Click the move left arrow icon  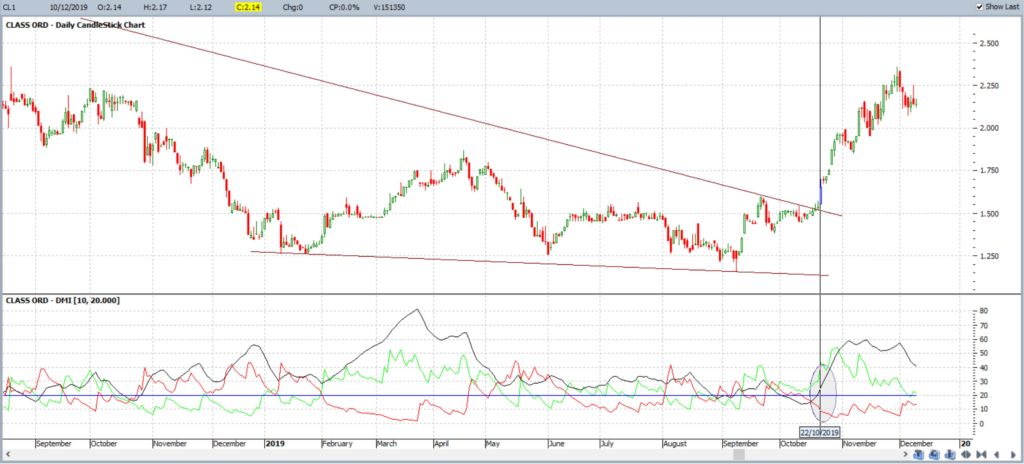997,454
